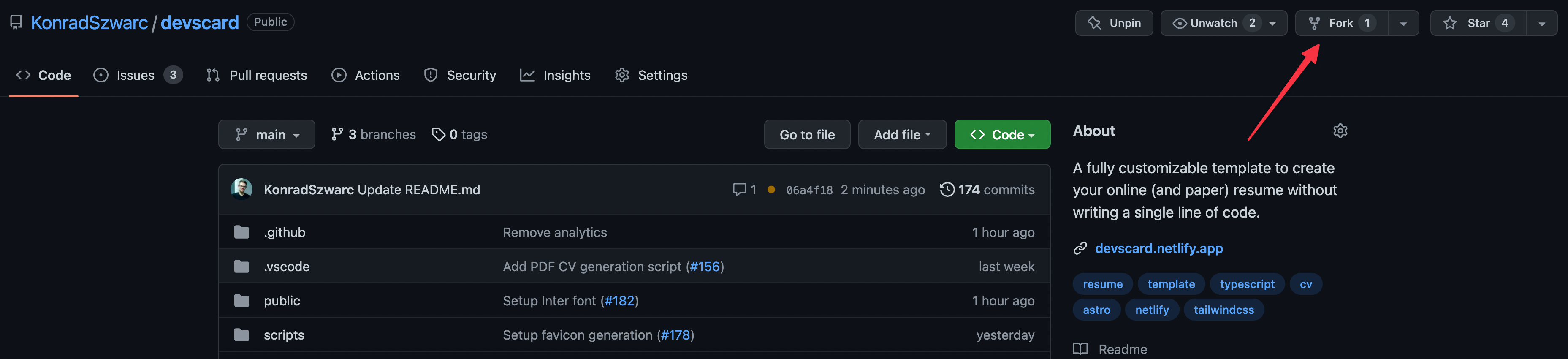Open the Readme book icon link
The height and width of the screenshot is (359, 1568).
[x=1080, y=349]
